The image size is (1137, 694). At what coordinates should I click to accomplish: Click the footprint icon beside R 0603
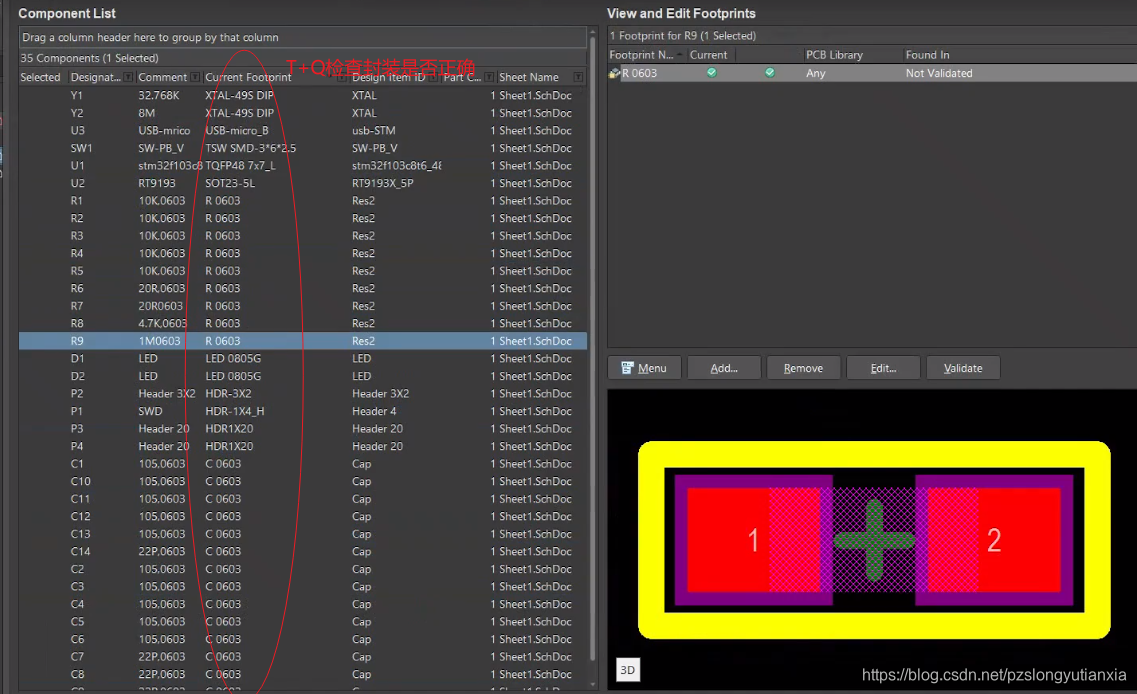click(x=614, y=73)
